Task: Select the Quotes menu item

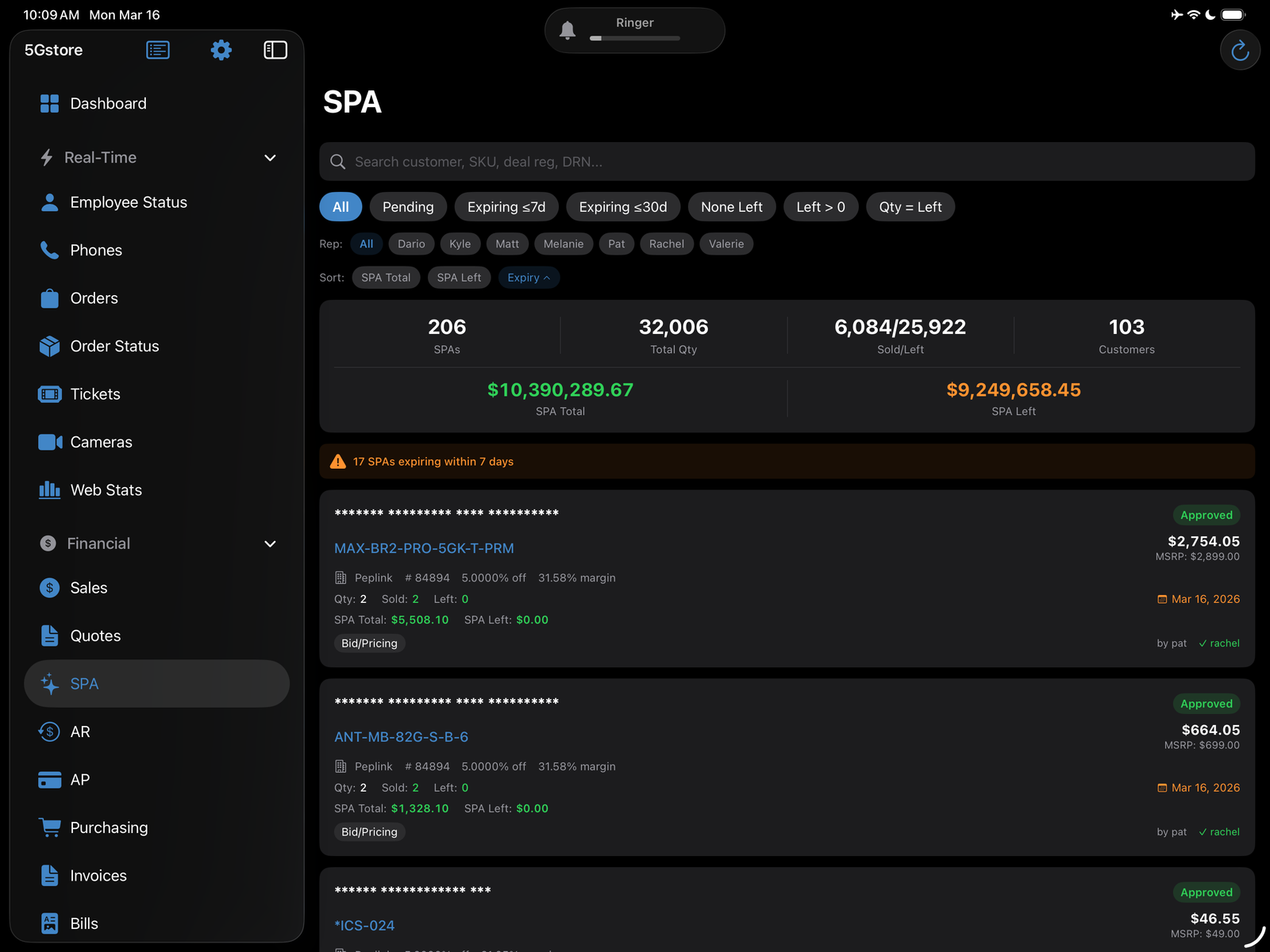Action: 95,635
